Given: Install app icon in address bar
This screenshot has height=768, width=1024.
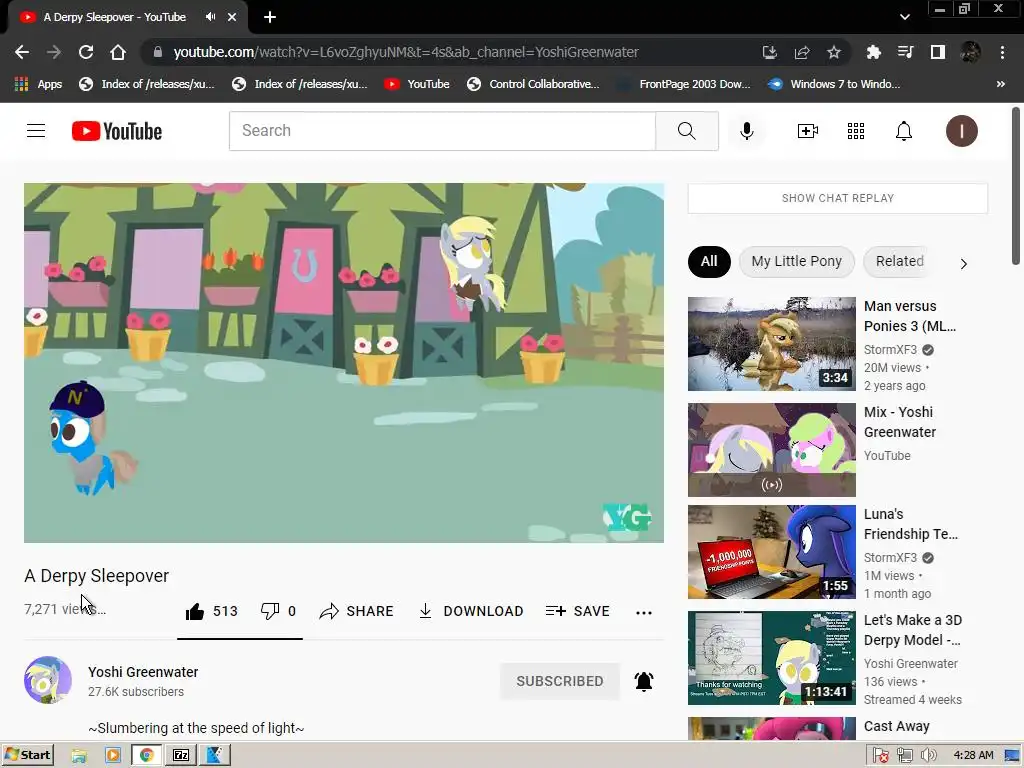Looking at the screenshot, I should (x=769, y=52).
